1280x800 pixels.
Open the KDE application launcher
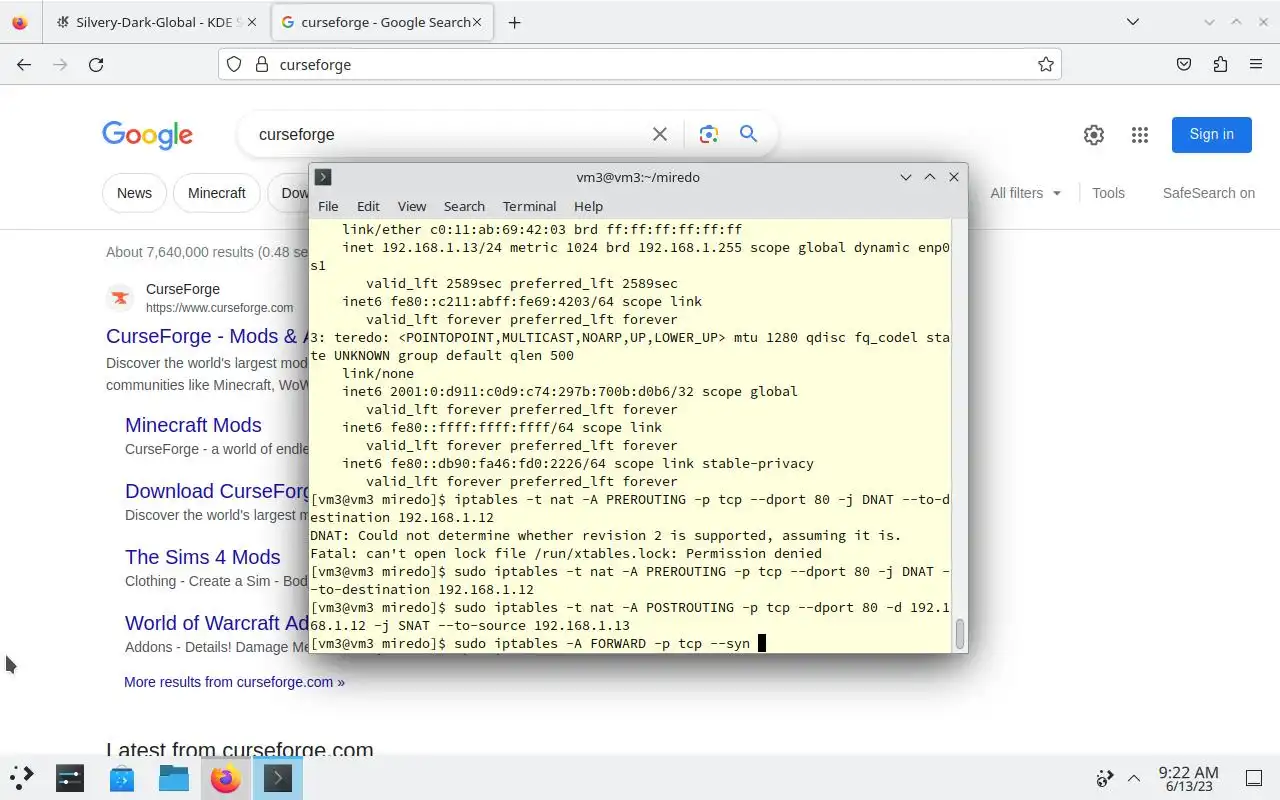pyautogui.click(x=21, y=777)
